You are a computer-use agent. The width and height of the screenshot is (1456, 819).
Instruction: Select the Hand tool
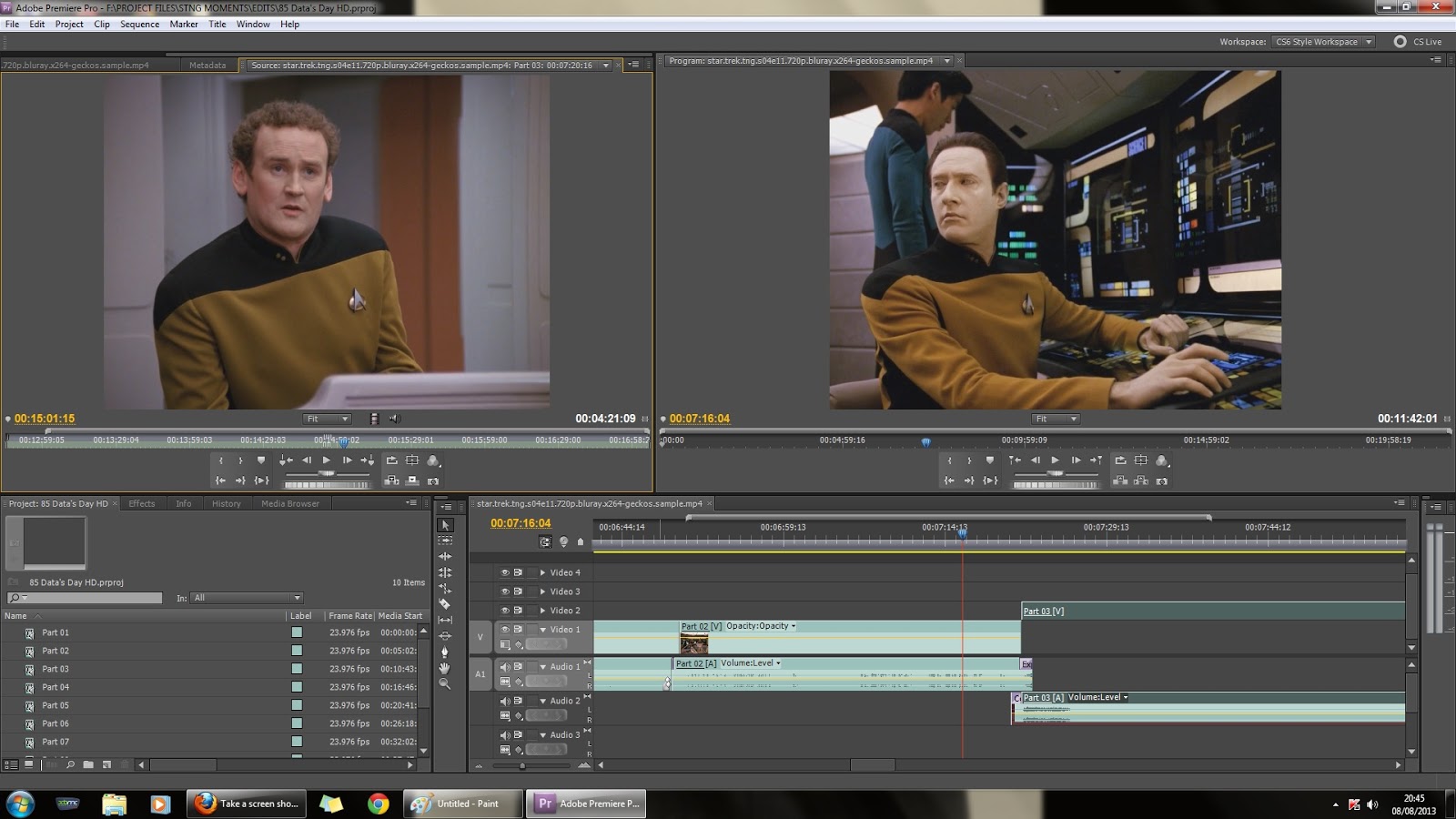[445, 668]
